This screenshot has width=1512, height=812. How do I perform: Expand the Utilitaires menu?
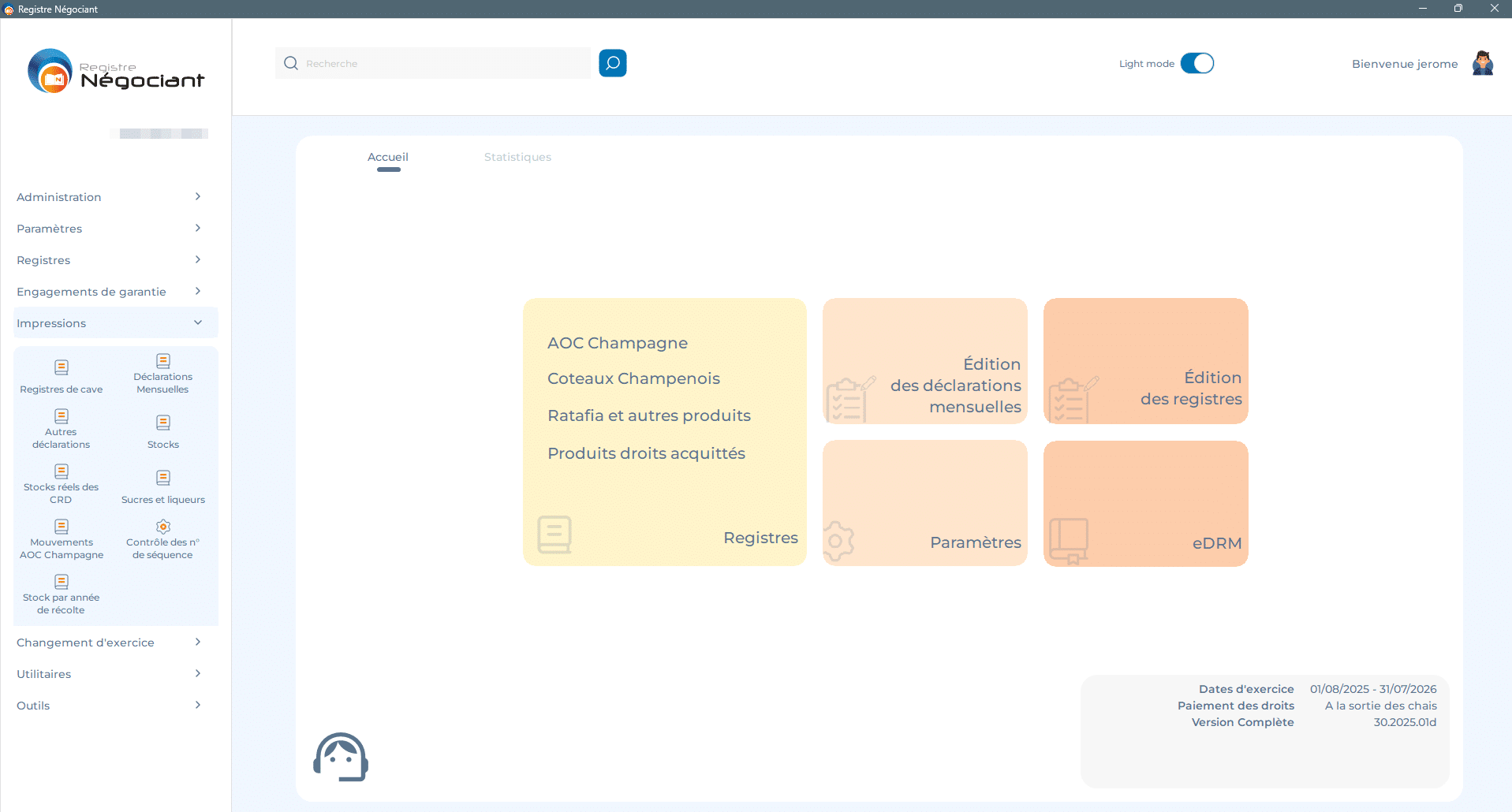click(x=109, y=674)
